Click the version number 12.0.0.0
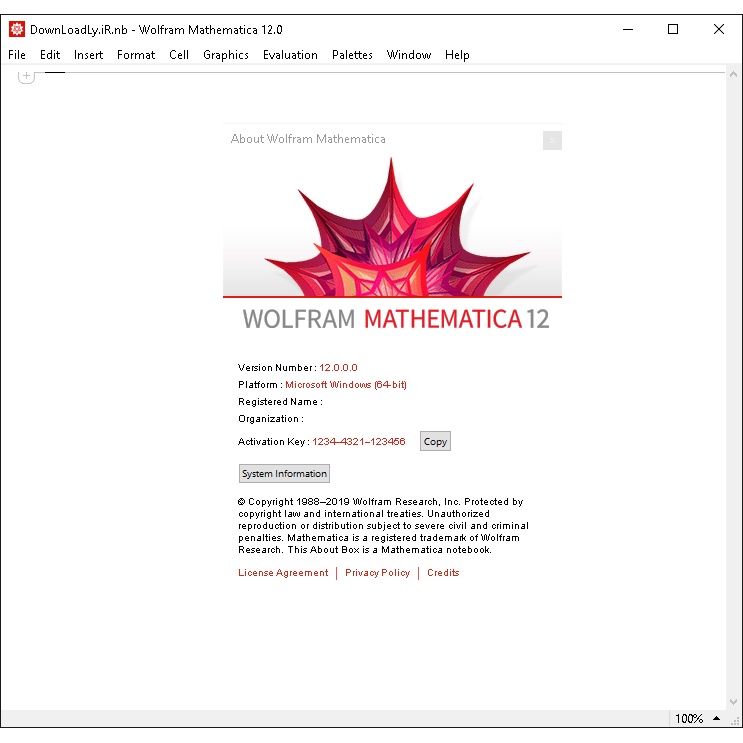The height and width of the screenshot is (743, 743). (338, 367)
